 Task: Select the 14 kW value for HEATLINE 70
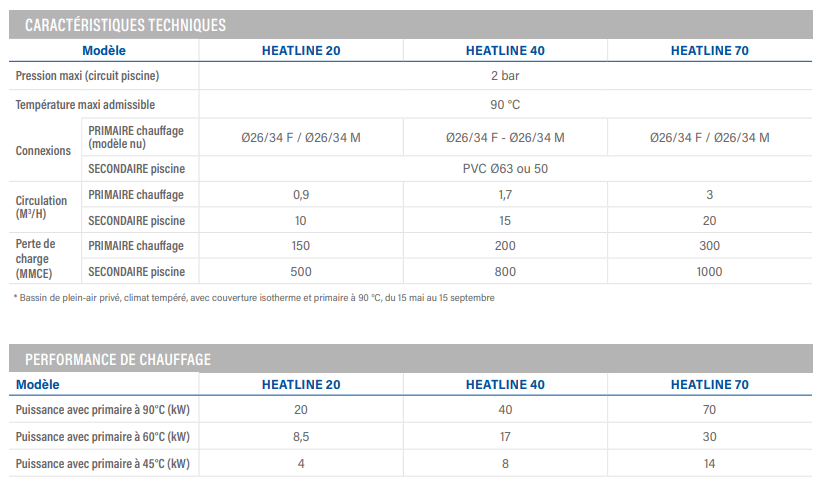tap(709, 464)
